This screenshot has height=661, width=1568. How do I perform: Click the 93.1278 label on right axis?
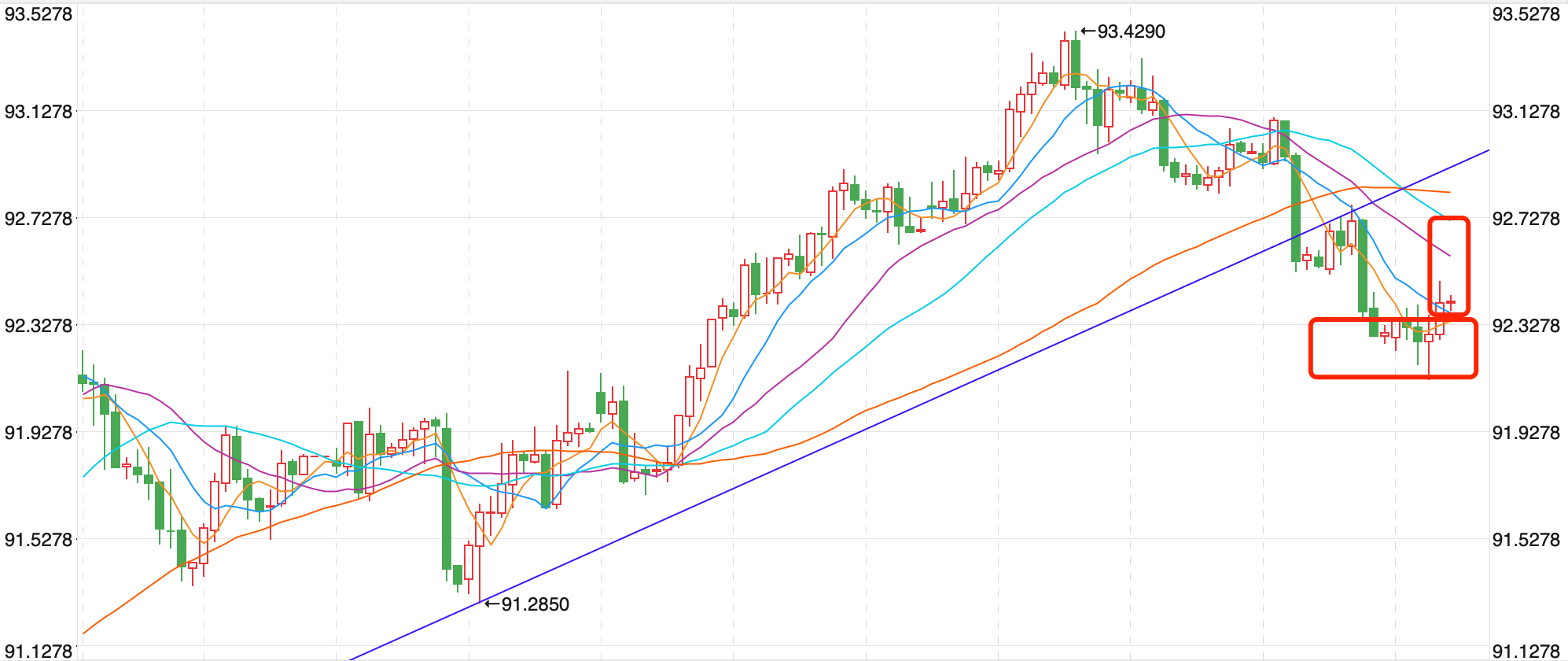pyautogui.click(x=1526, y=112)
